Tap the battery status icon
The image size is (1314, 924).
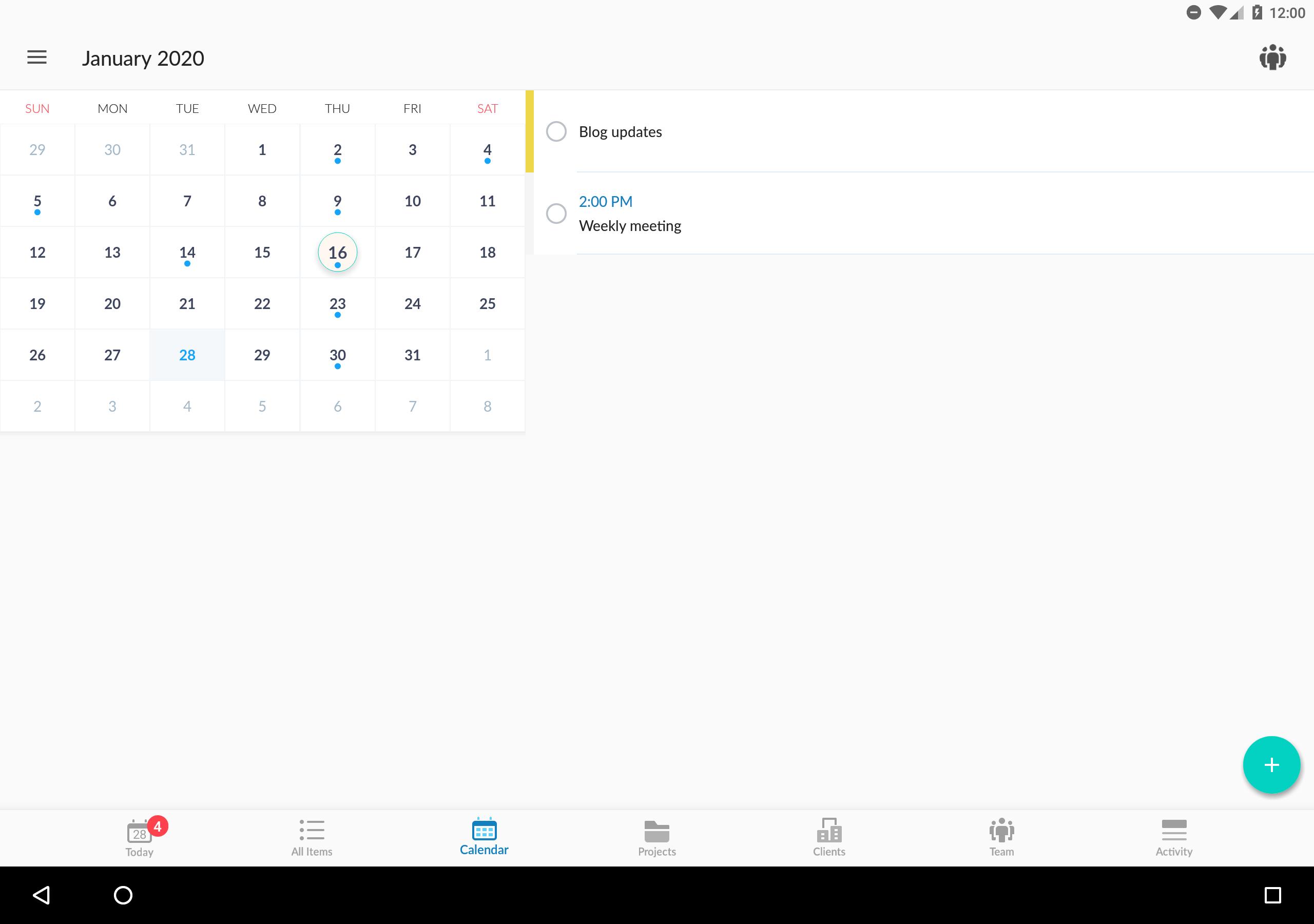coord(1257,13)
